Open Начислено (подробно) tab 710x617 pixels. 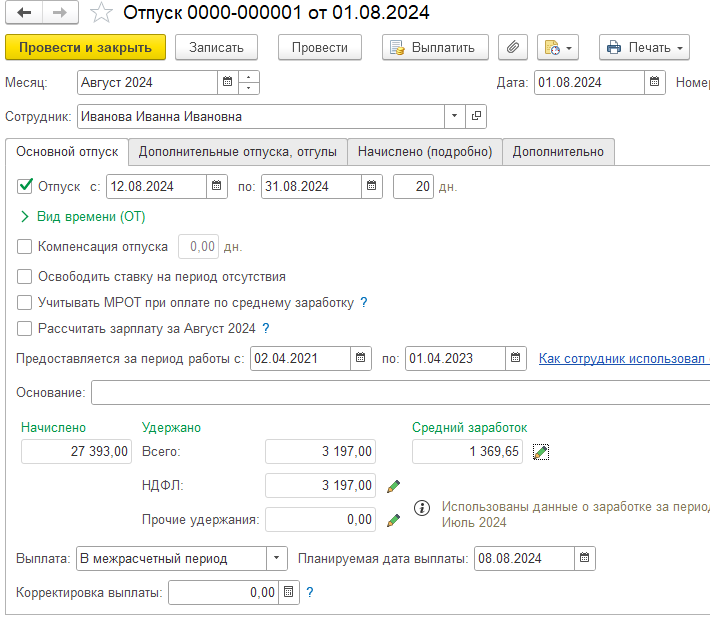coord(425,151)
